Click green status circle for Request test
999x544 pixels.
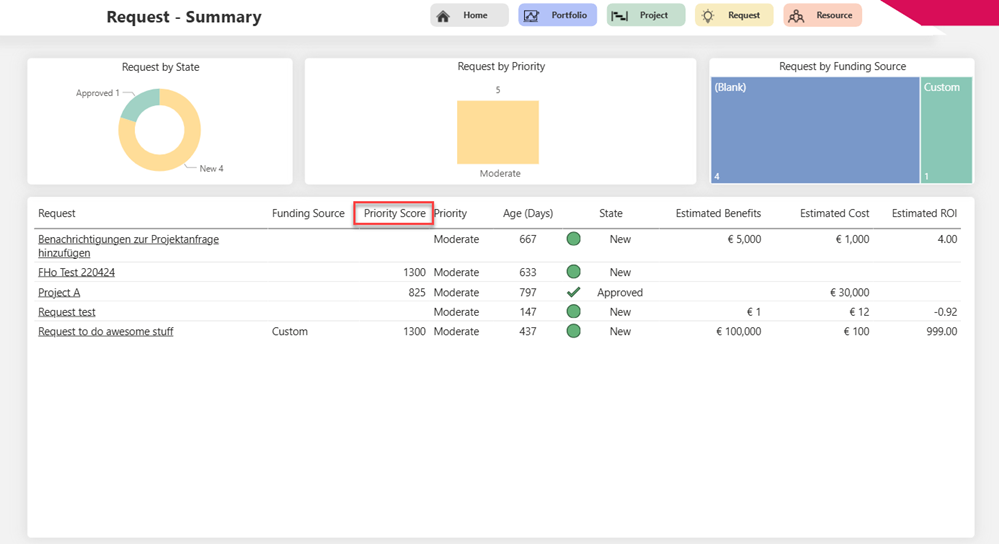click(x=573, y=312)
